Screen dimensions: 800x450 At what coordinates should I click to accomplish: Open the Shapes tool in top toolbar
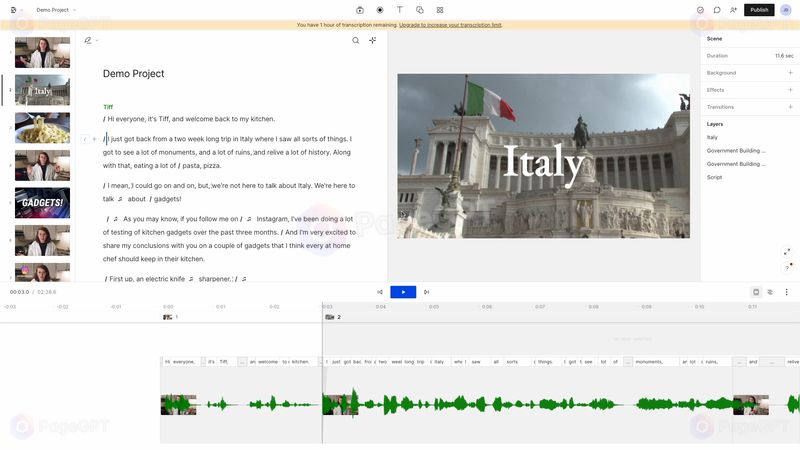tap(419, 10)
